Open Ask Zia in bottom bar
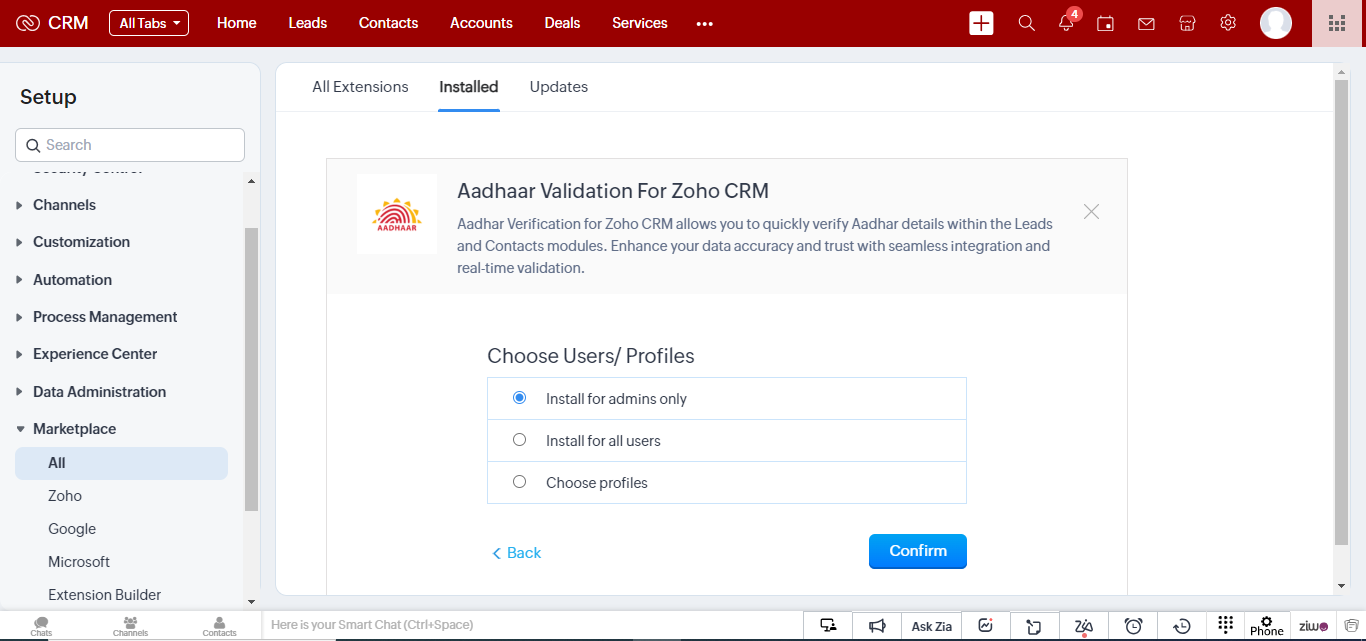1366x641 pixels. [x=931, y=626]
